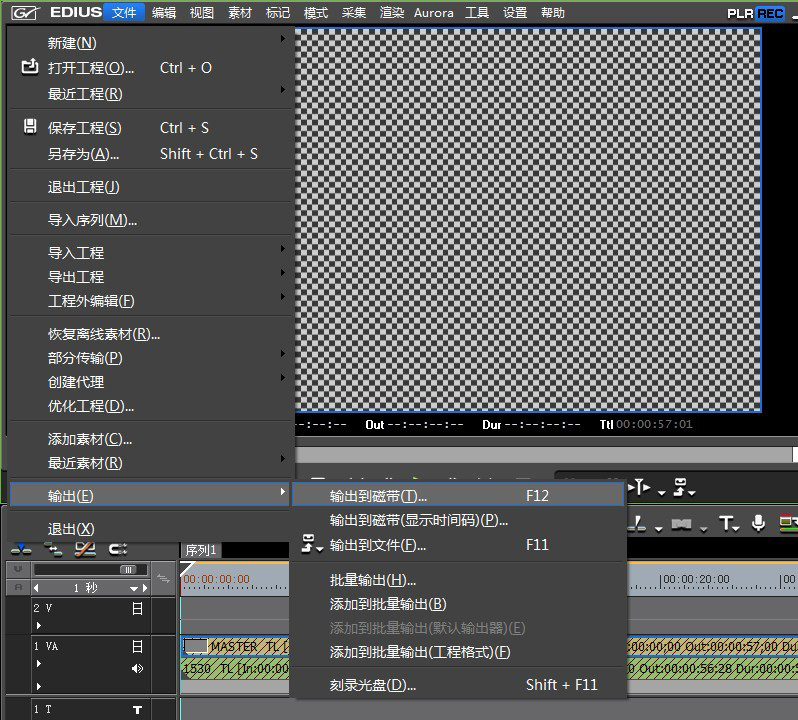Open the dropdown arrow beside title T icon

tap(736, 529)
